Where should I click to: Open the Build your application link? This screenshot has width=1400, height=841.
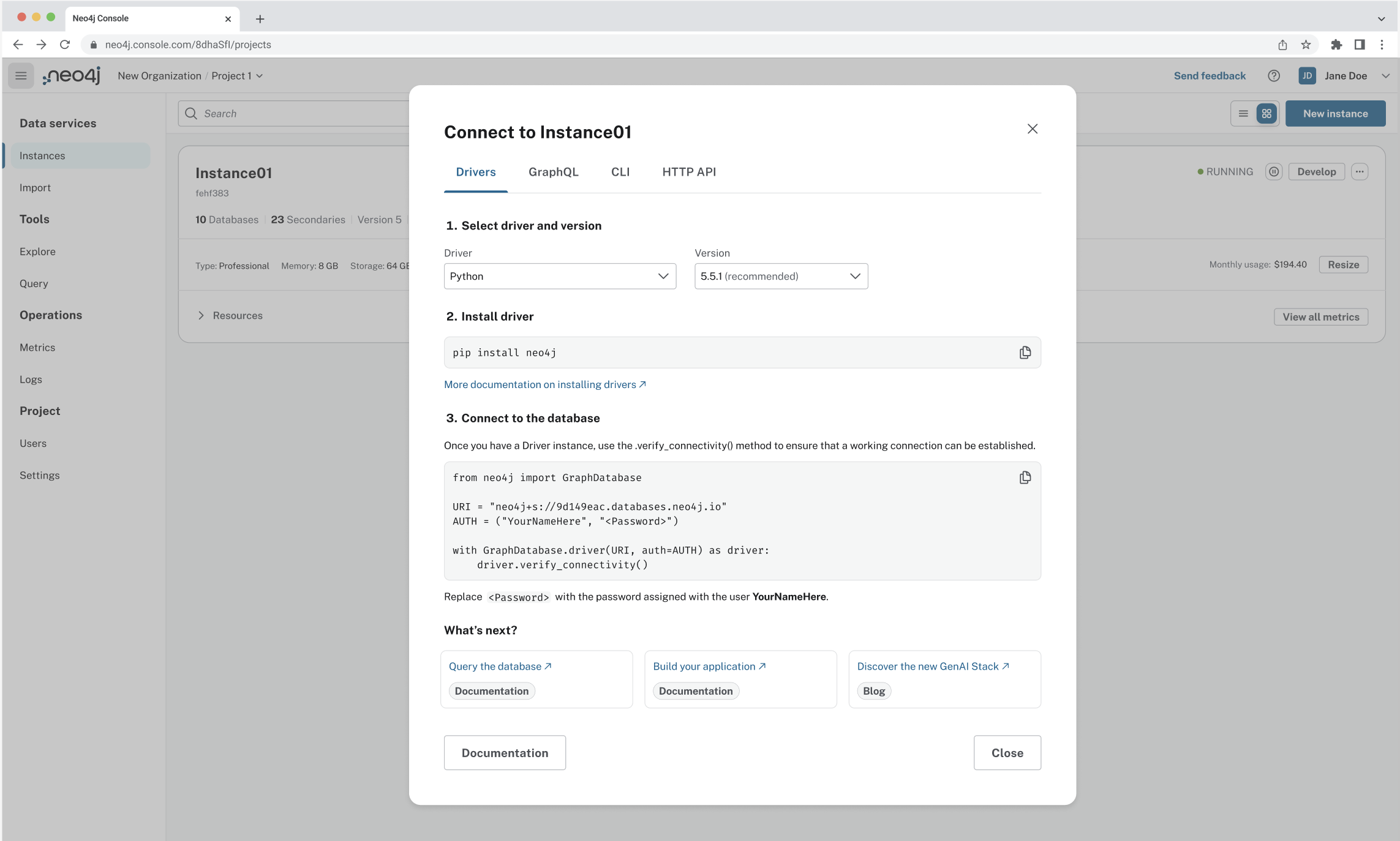click(x=710, y=667)
